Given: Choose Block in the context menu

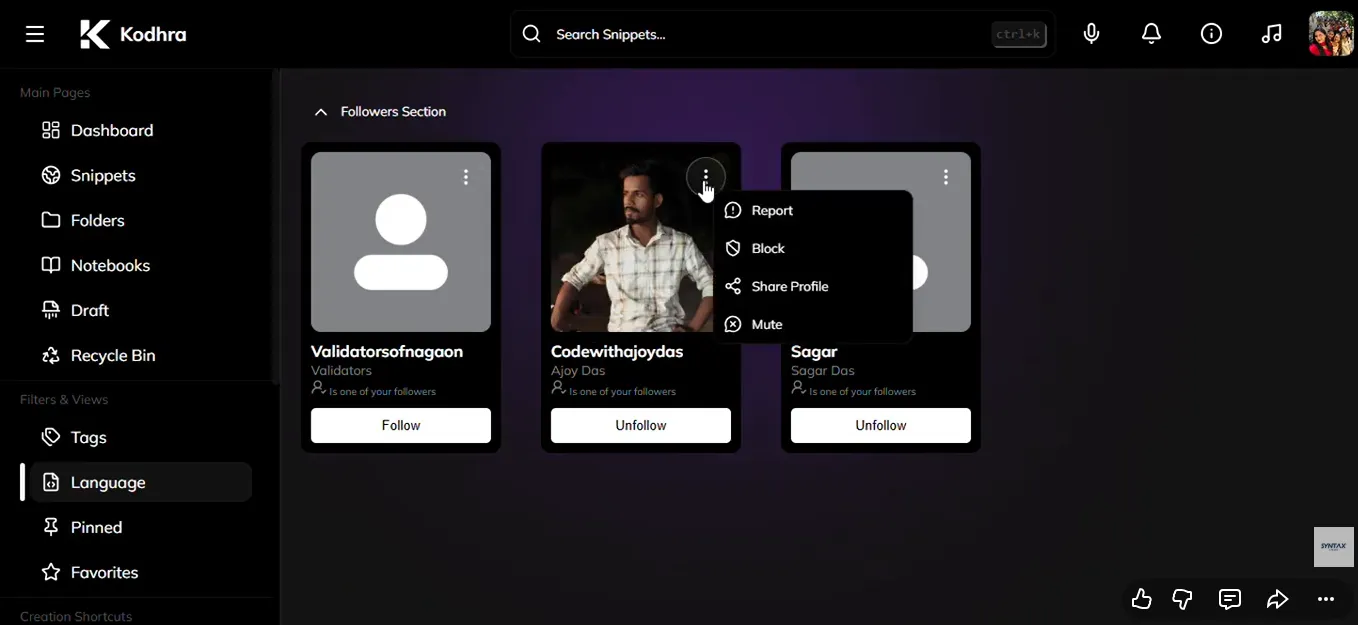Looking at the screenshot, I should point(812,249).
